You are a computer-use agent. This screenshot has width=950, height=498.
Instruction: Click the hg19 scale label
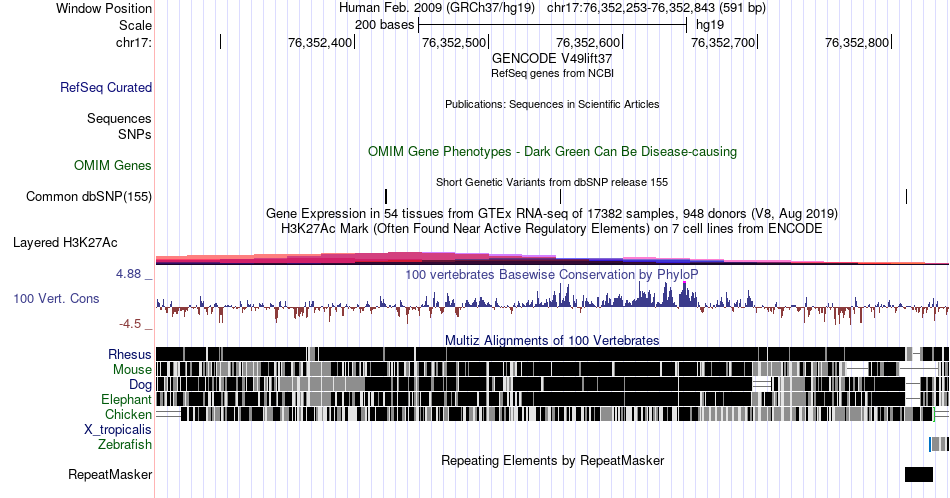point(709,25)
